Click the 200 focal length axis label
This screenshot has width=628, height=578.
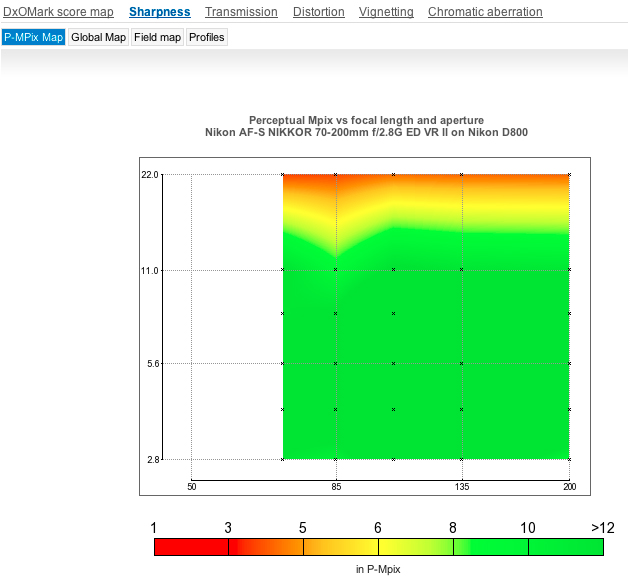tap(570, 487)
